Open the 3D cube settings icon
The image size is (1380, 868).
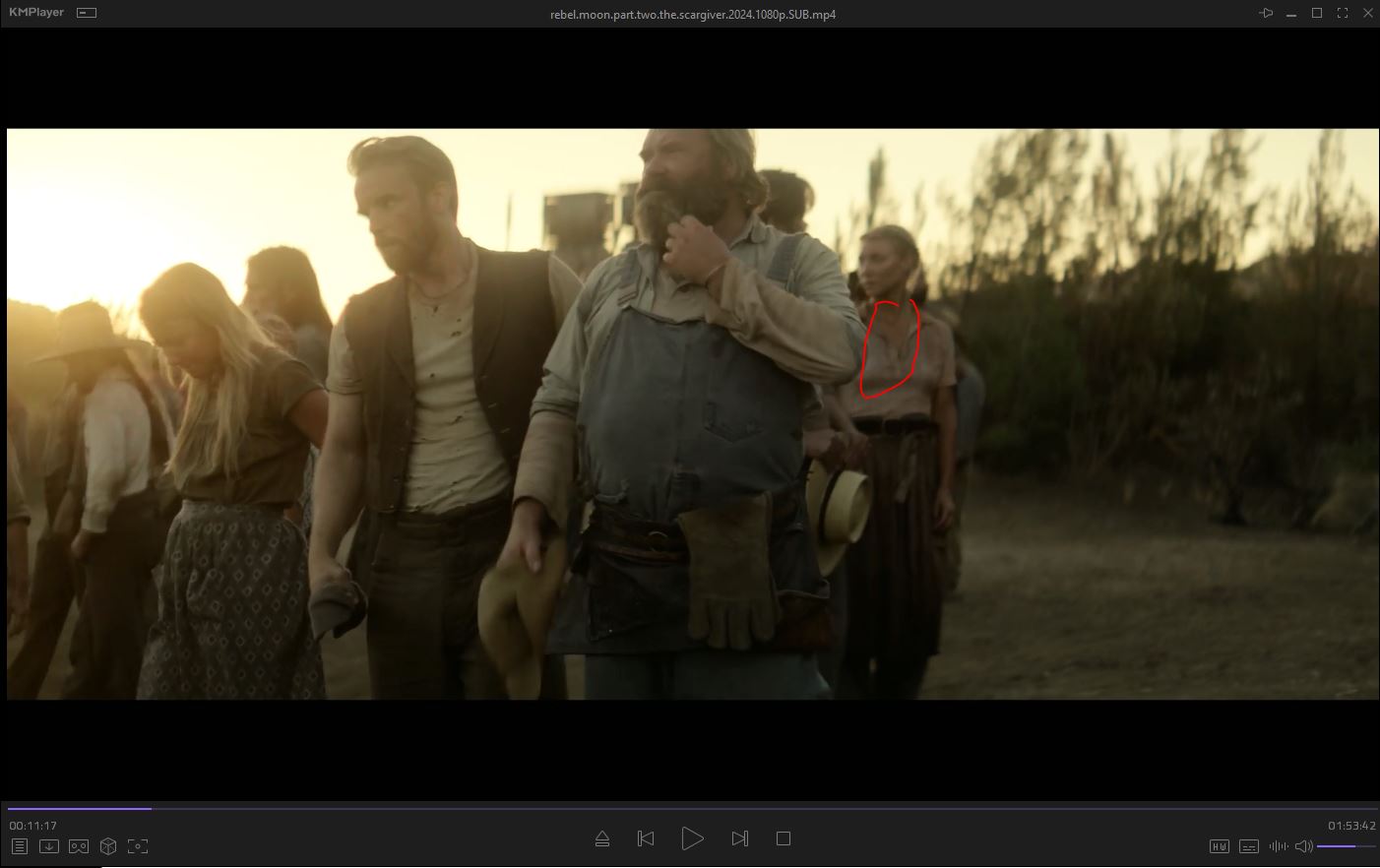[x=108, y=846]
